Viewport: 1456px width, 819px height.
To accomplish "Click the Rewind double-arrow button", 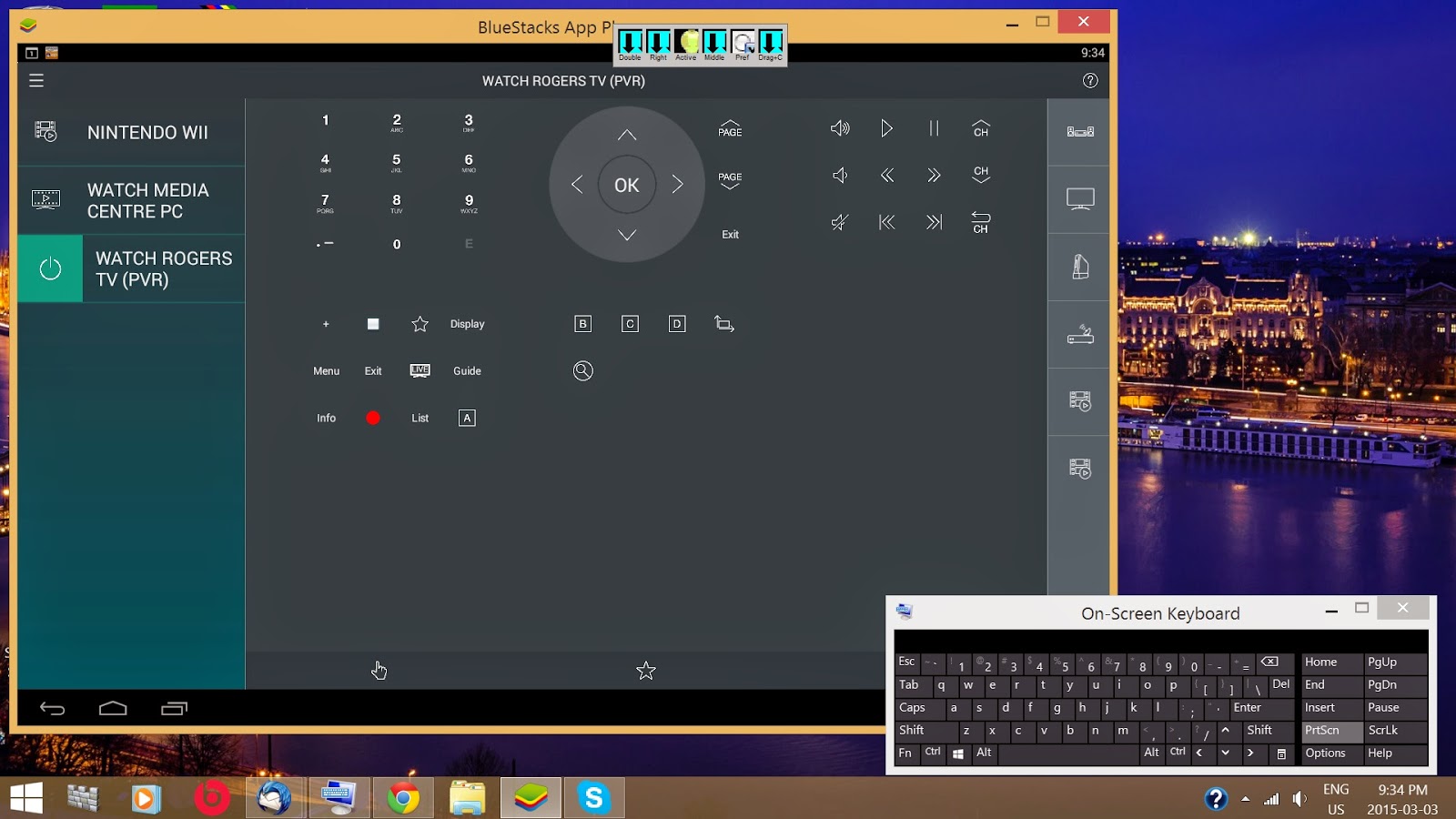I will (887, 176).
